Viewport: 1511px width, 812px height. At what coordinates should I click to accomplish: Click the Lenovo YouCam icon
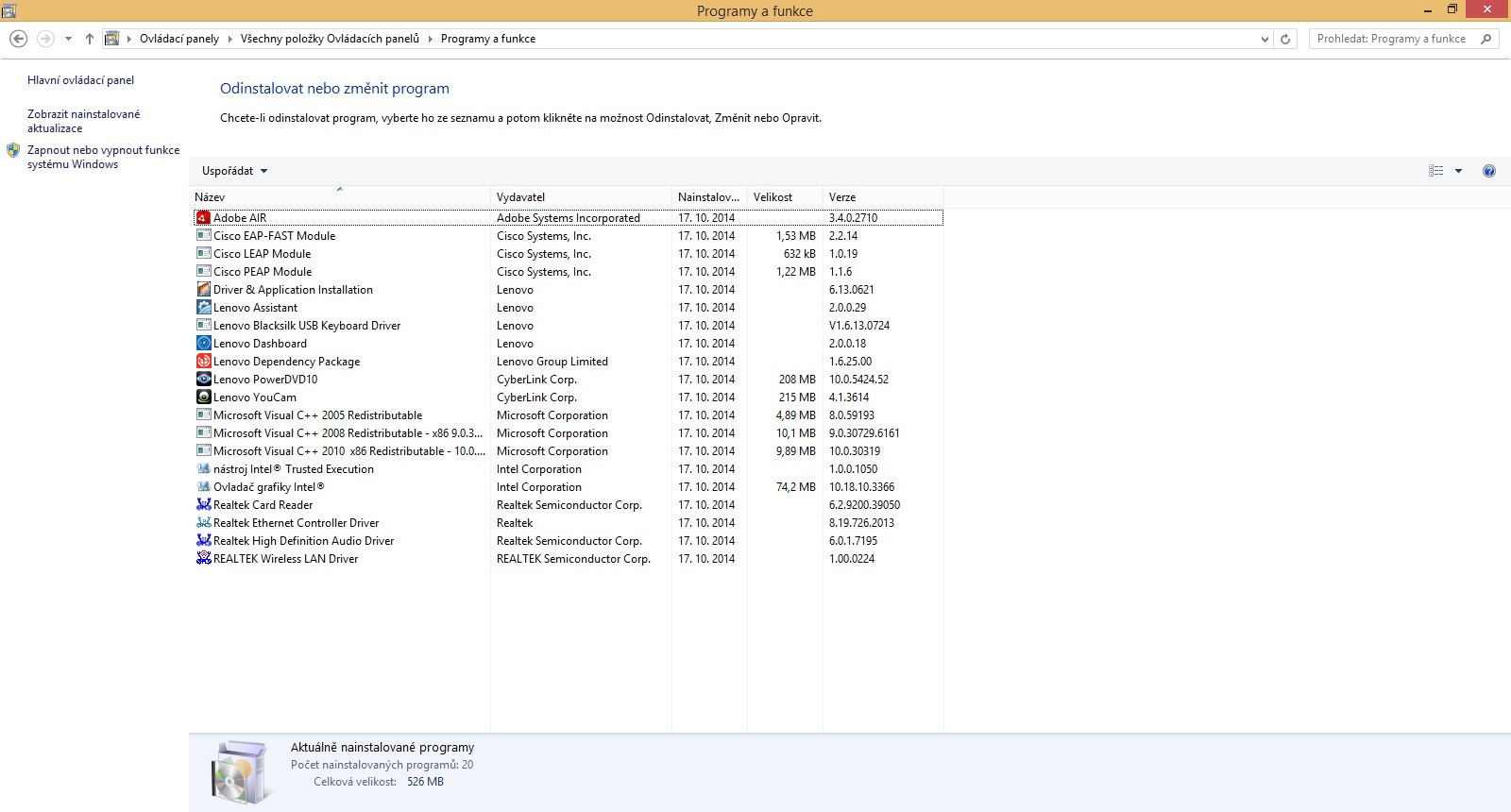click(x=203, y=398)
